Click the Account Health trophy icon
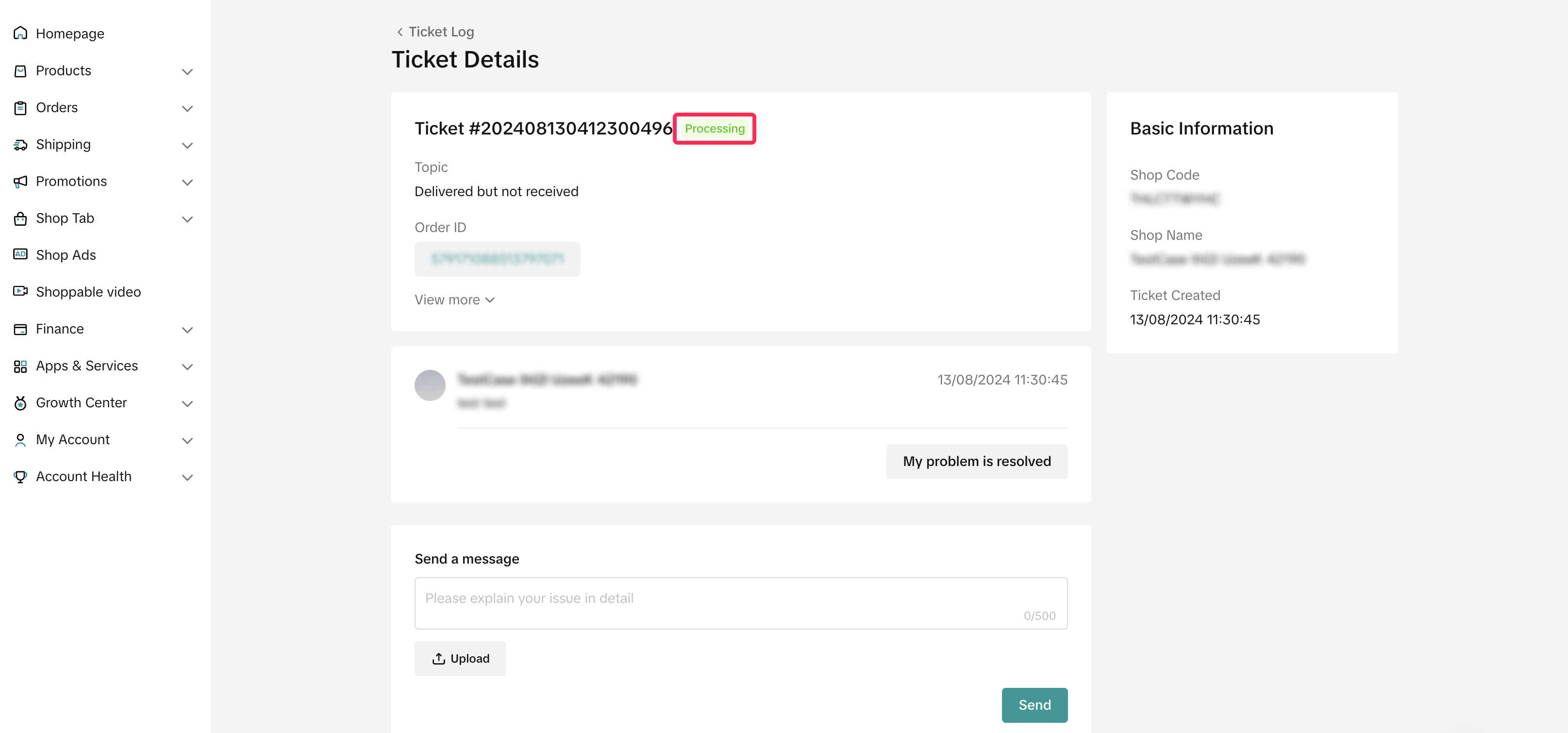This screenshot has width=1568, height=733. [x=20, y=477]
